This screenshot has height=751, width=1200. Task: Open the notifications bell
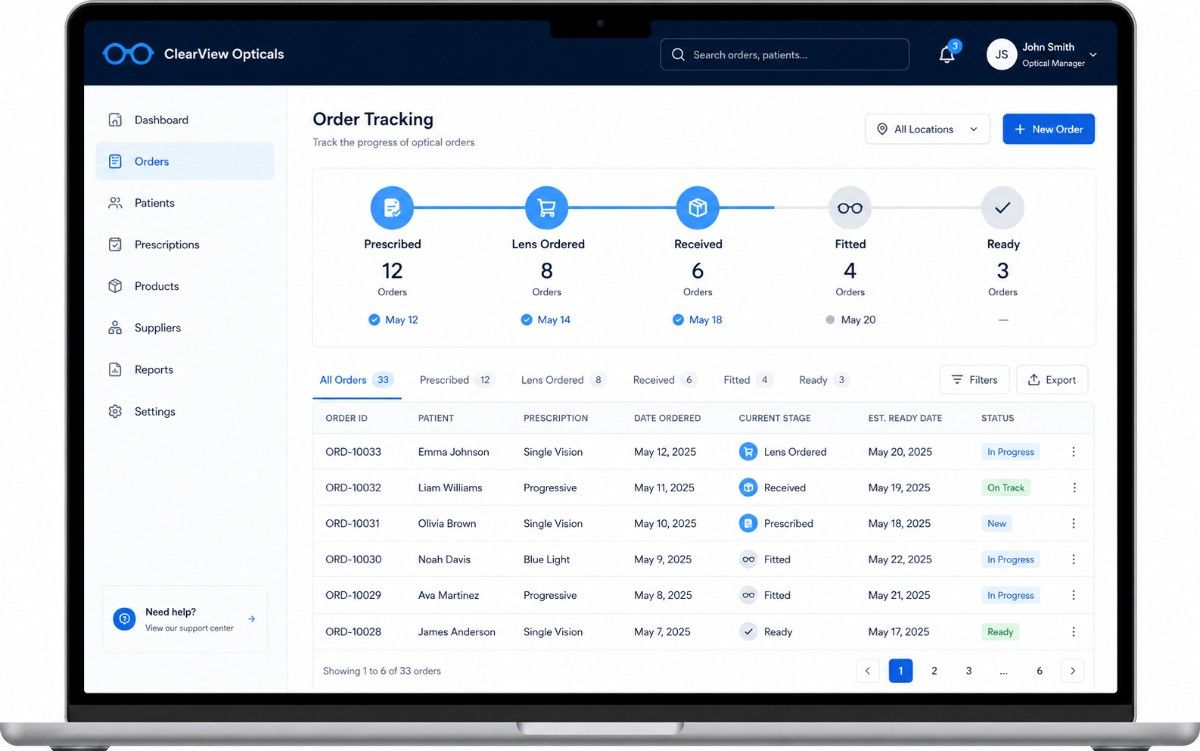947,55
